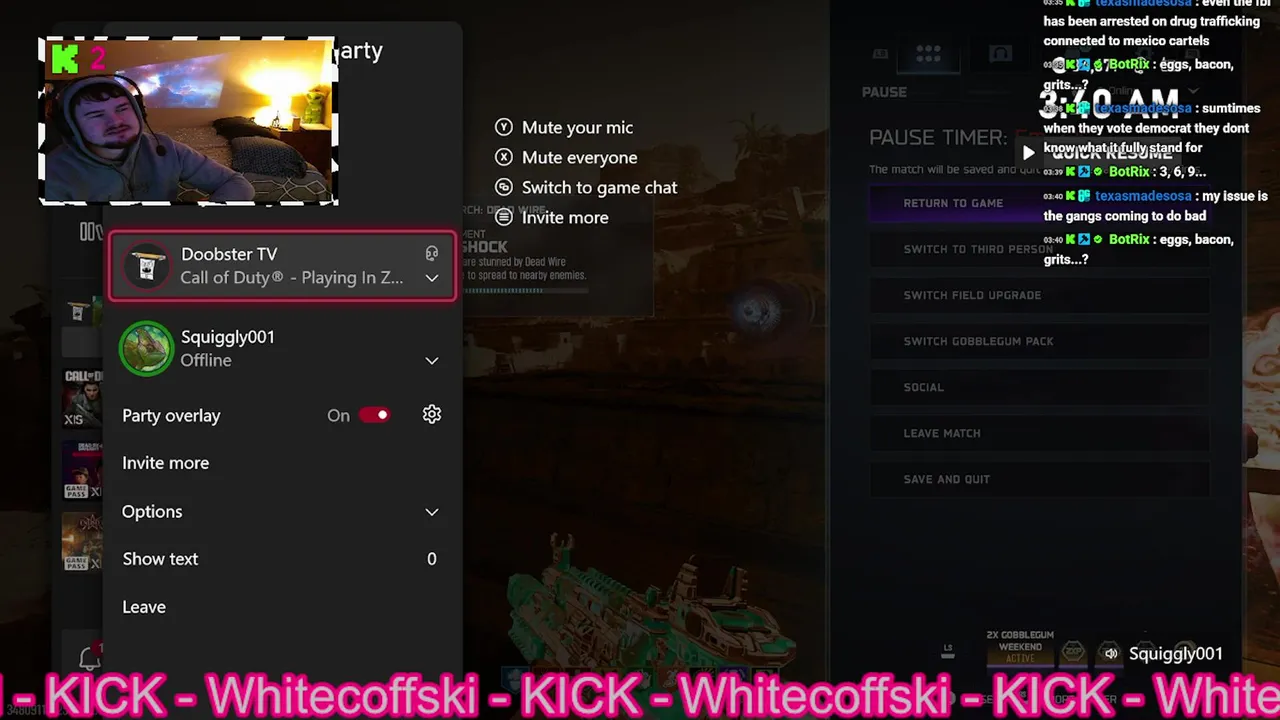Expand the Squiggly001 member chevron
Image resolution: width=1280 pixels, height=720 pixels.
432,361
